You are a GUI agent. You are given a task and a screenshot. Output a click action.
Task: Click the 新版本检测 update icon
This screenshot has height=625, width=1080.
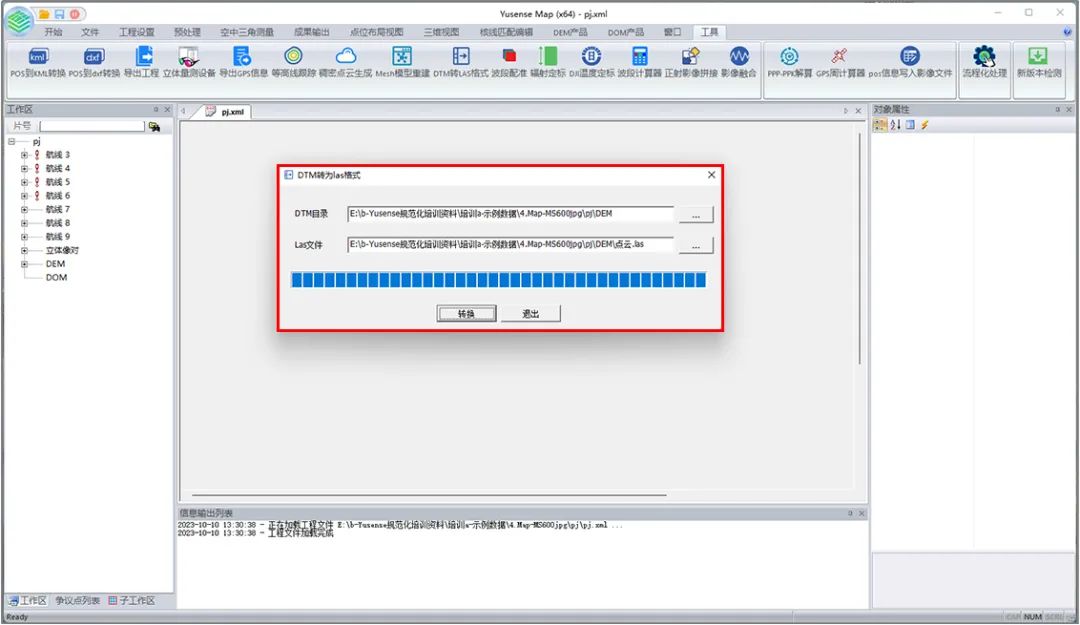coord(1039,60)
